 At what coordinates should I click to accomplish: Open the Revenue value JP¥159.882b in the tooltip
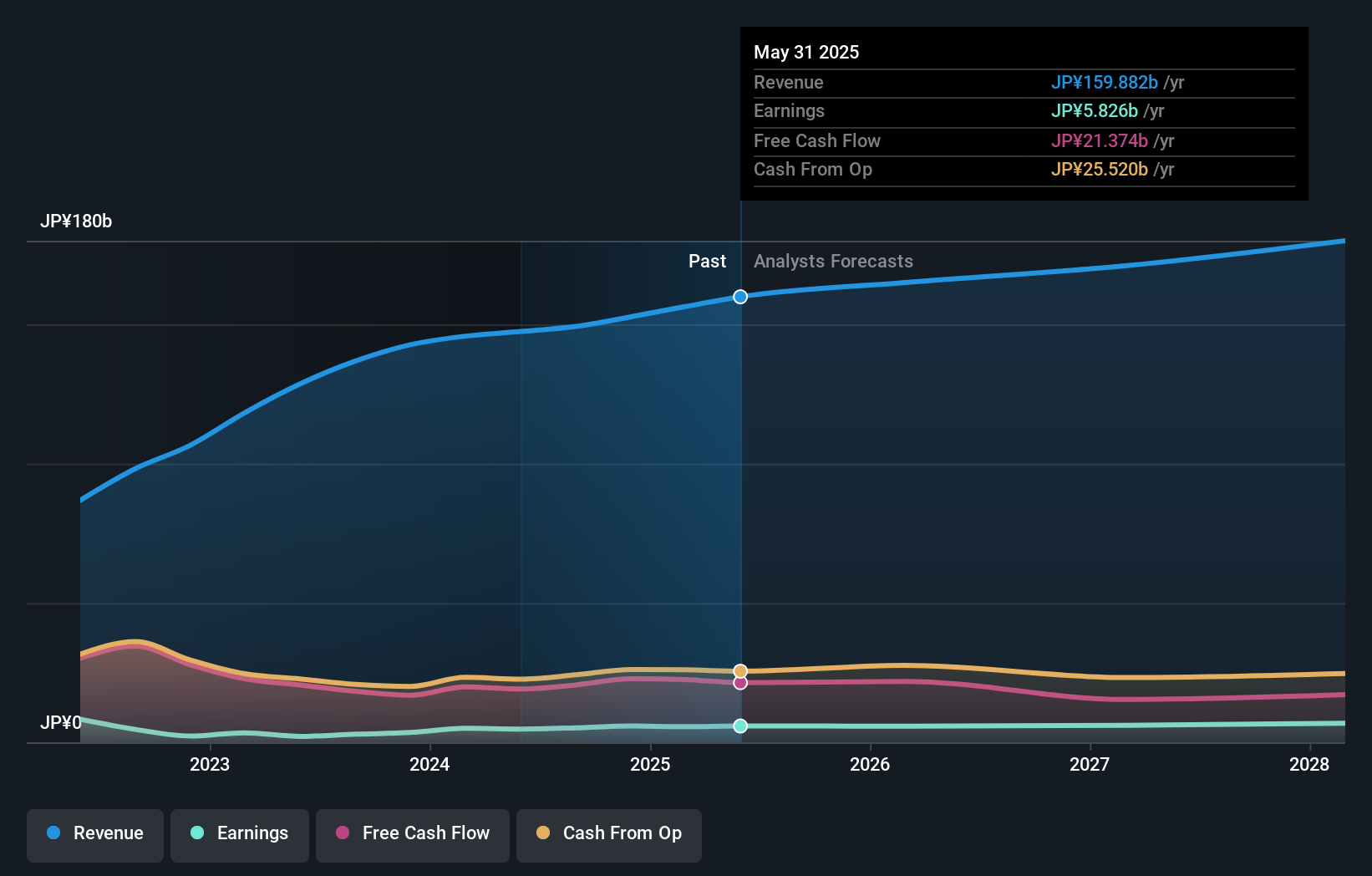(x=1104, y=83)
